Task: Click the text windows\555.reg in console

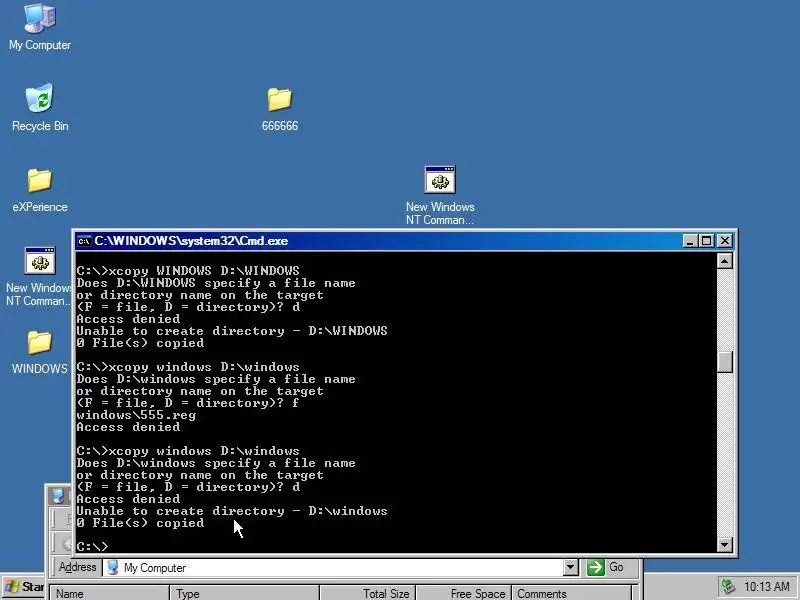Action: (136, 415)
